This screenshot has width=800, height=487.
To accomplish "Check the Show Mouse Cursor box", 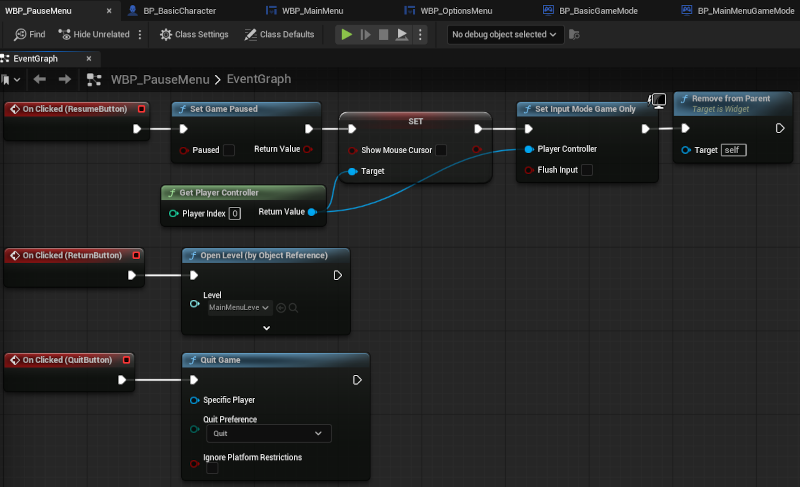I will click(441, 150).
